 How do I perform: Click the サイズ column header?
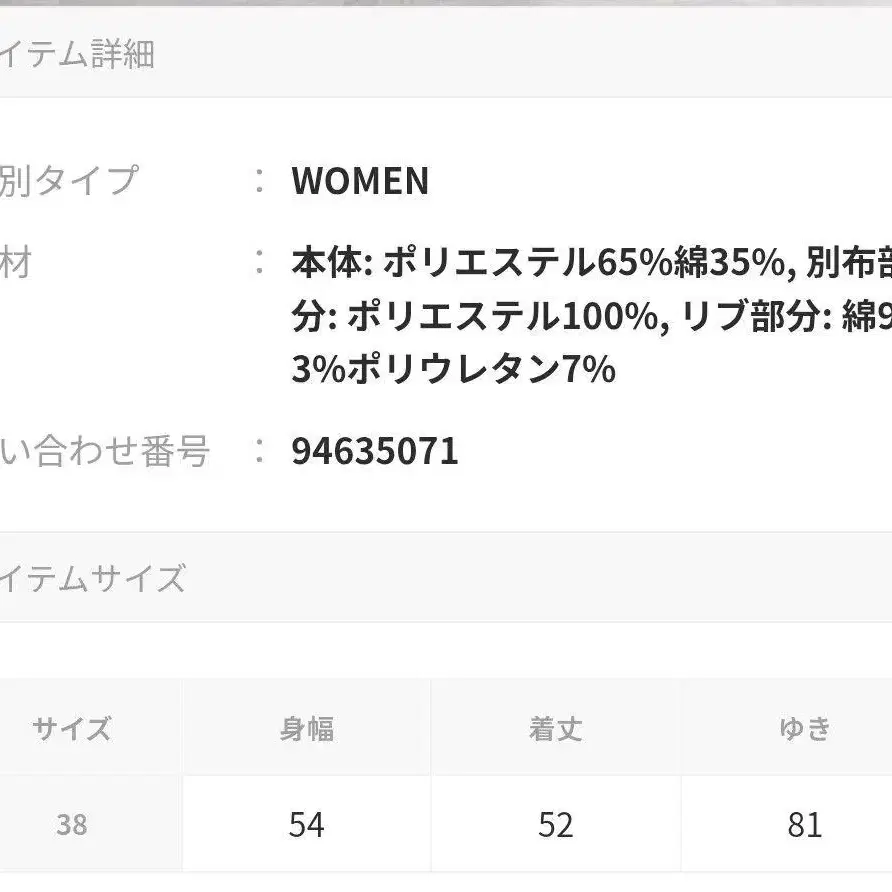point(72,728)
